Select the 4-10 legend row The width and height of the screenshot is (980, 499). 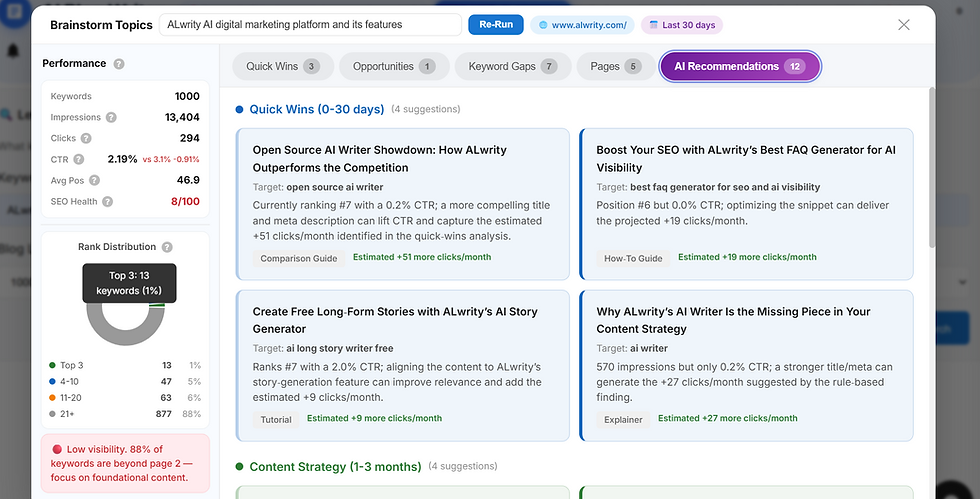tap(125, 381)
